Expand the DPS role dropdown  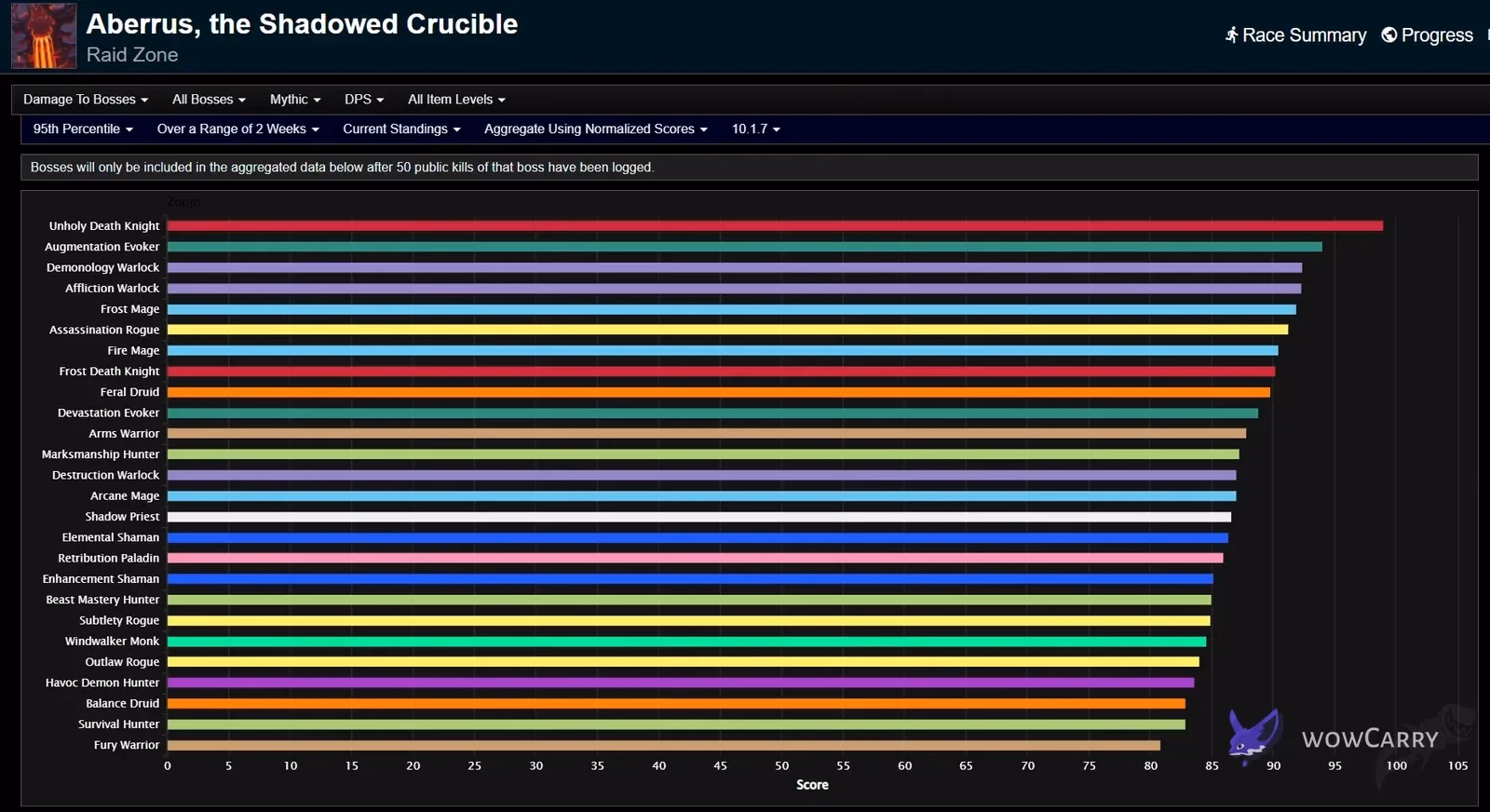coord(364,100)
